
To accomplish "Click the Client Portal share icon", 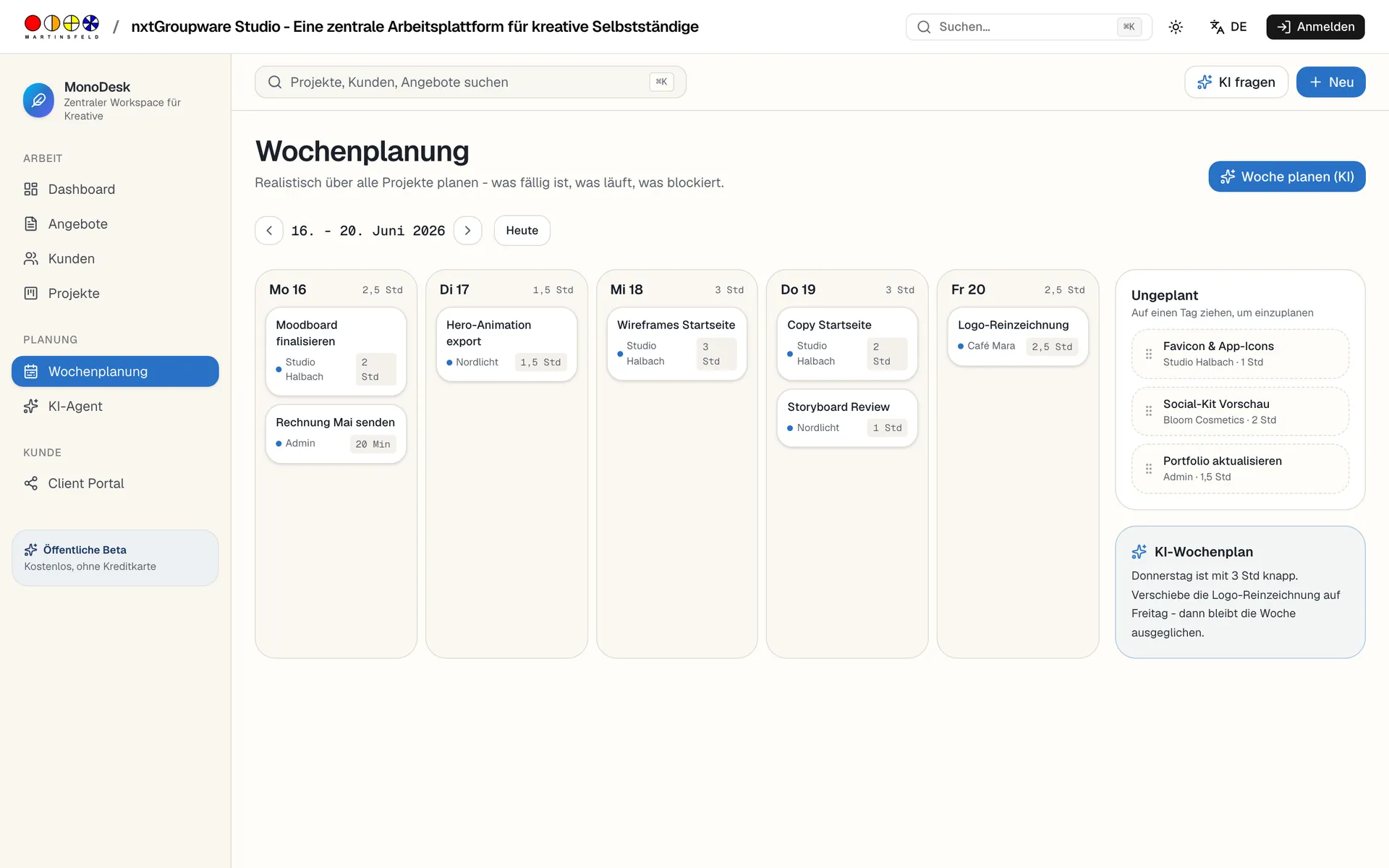I will (x=30, y=483).
